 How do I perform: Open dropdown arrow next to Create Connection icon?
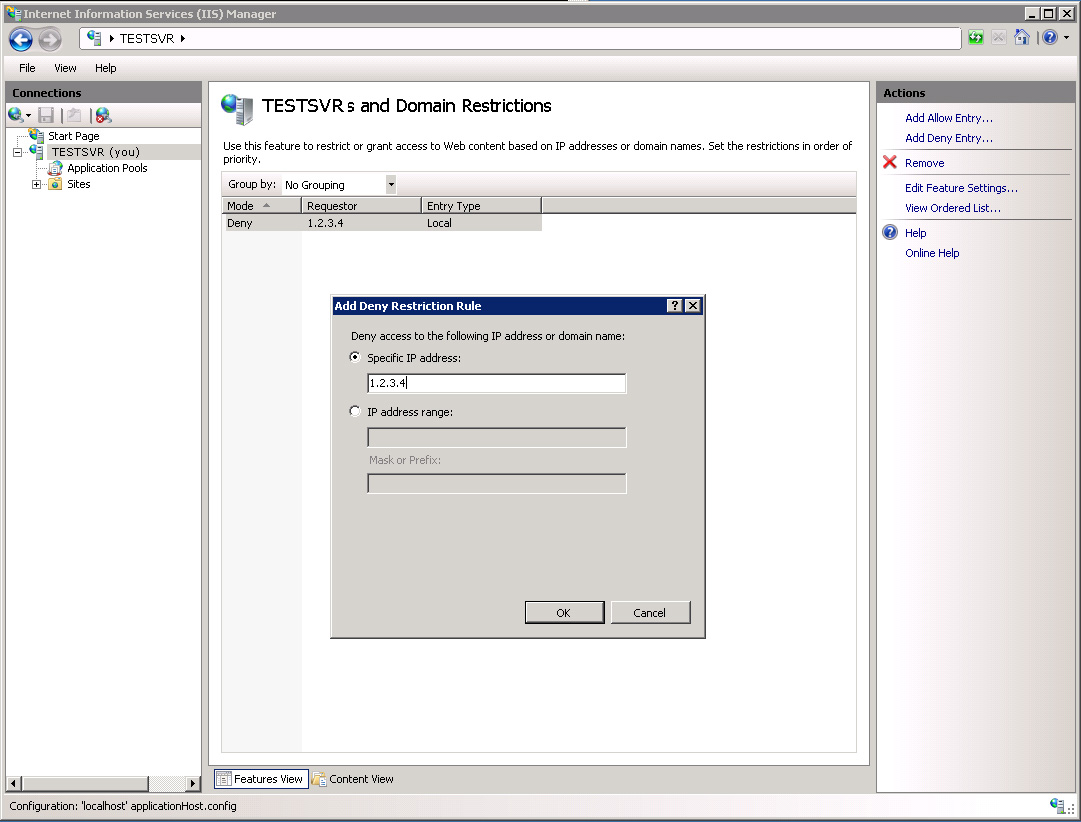coord(29,116)
